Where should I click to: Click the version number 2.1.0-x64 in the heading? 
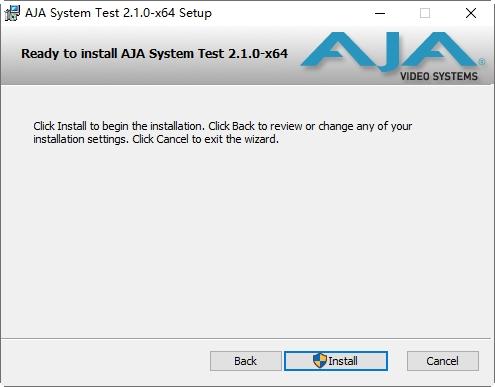click(258, 53)
